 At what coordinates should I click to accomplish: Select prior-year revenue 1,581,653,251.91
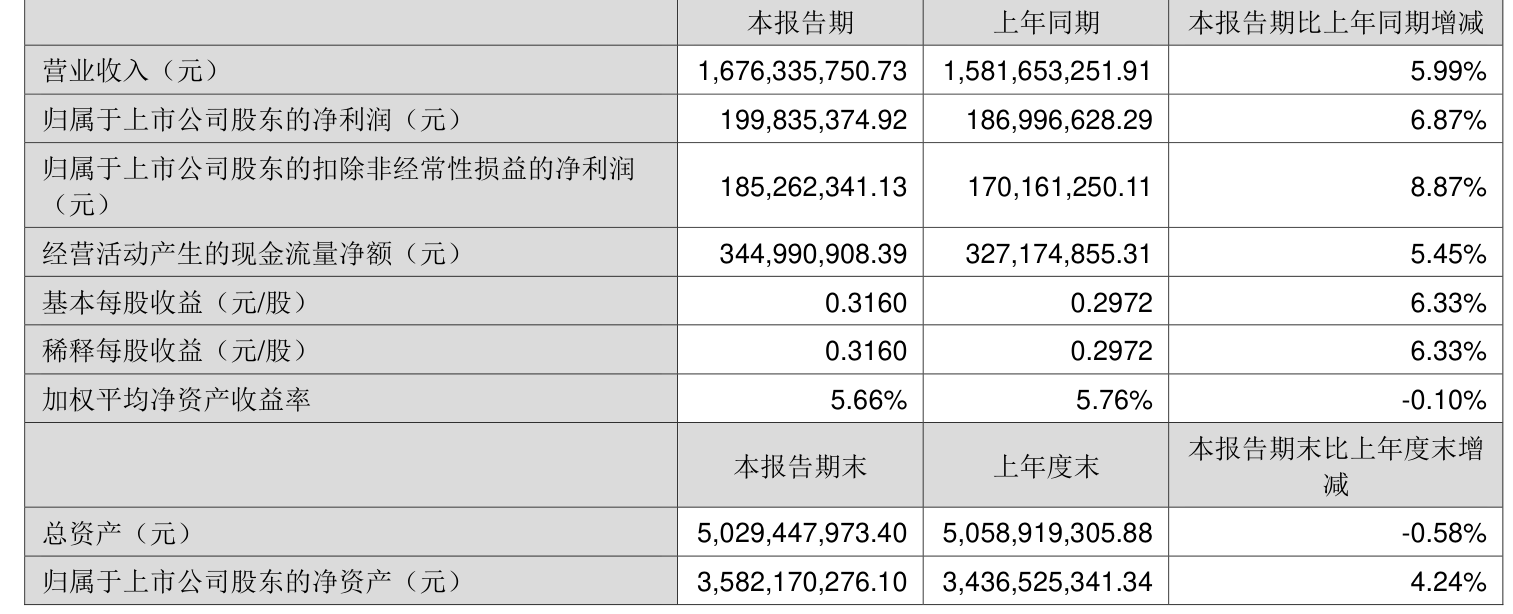[1047, 70]
